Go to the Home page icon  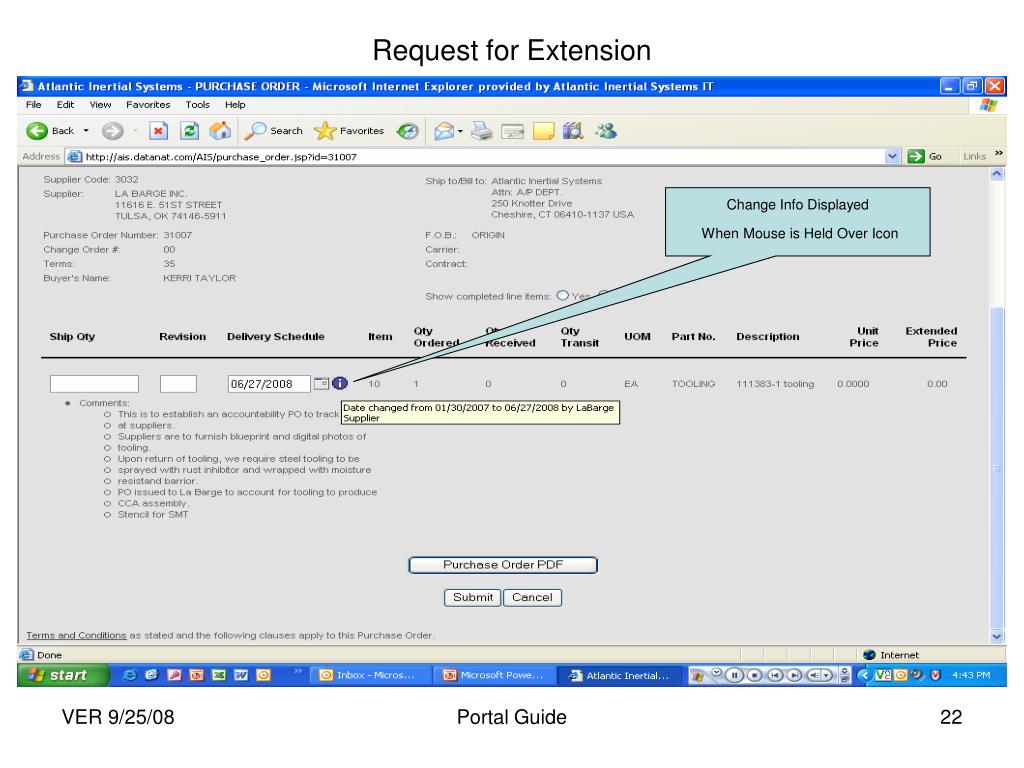220,131
